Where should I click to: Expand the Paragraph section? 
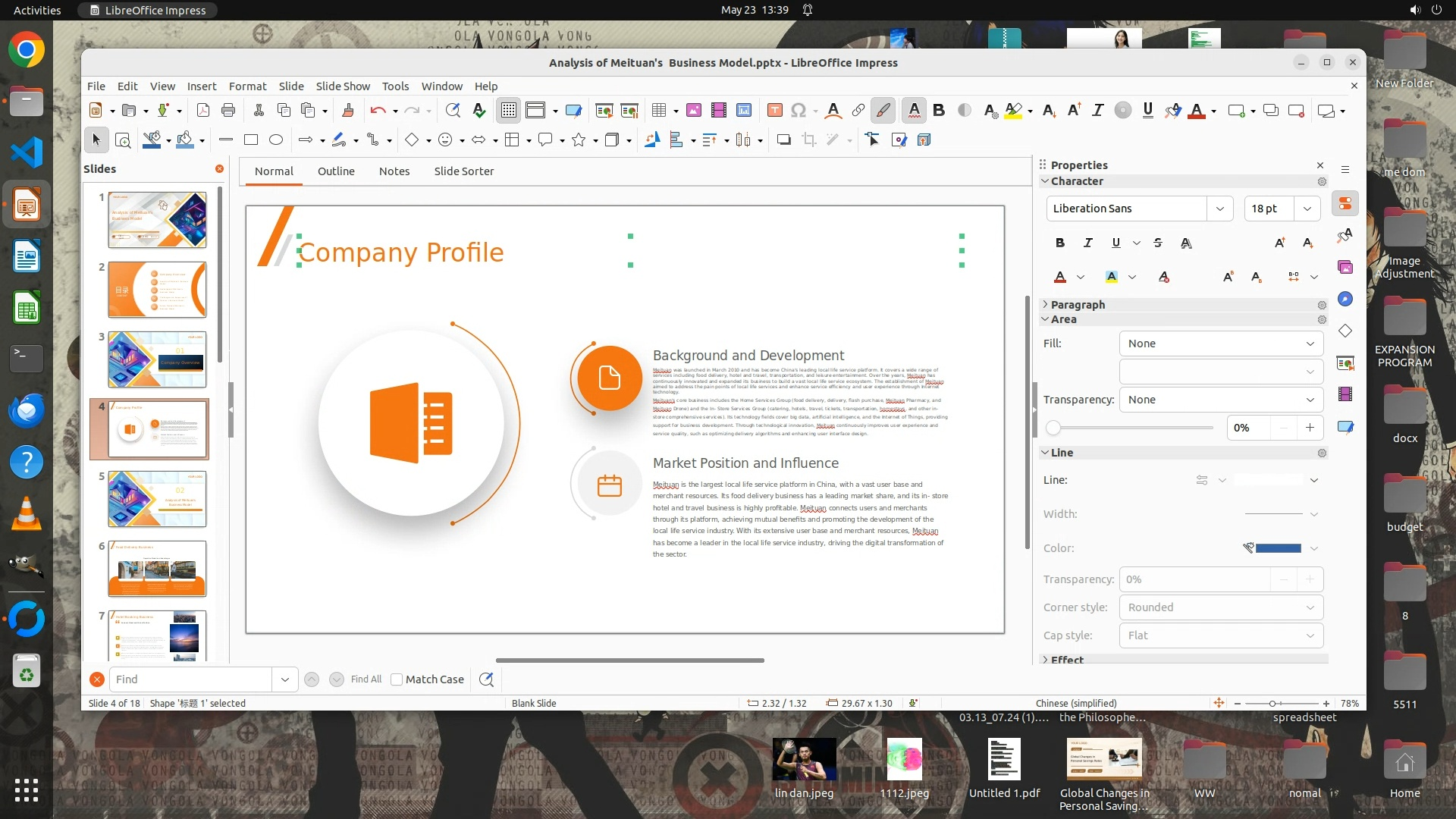1077,304
